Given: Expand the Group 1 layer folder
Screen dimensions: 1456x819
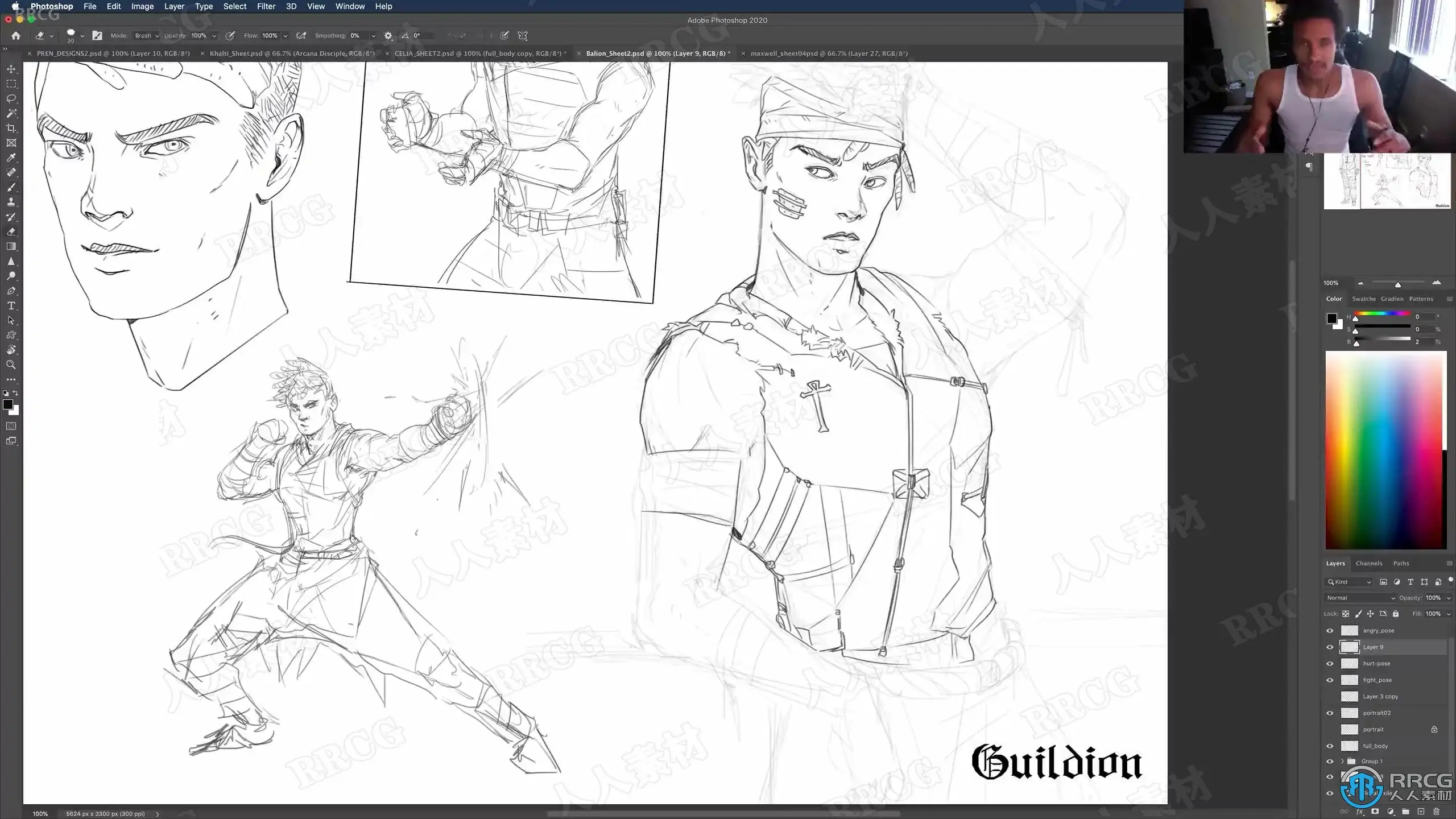Looking at the screenshot, I should [1342, 761].
